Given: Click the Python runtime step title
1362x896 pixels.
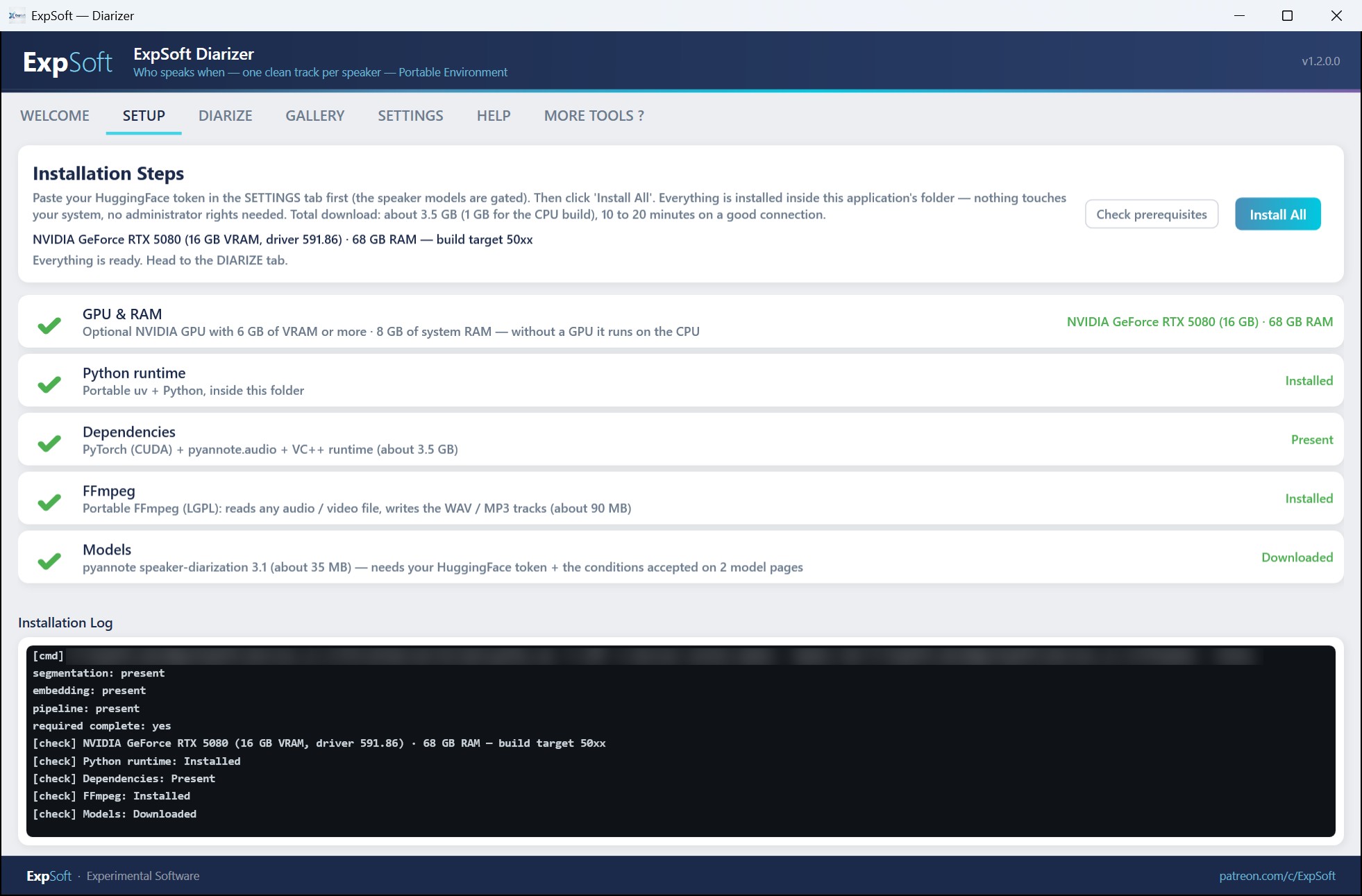Looking at the screenshot, I should [x=134, y=373].
